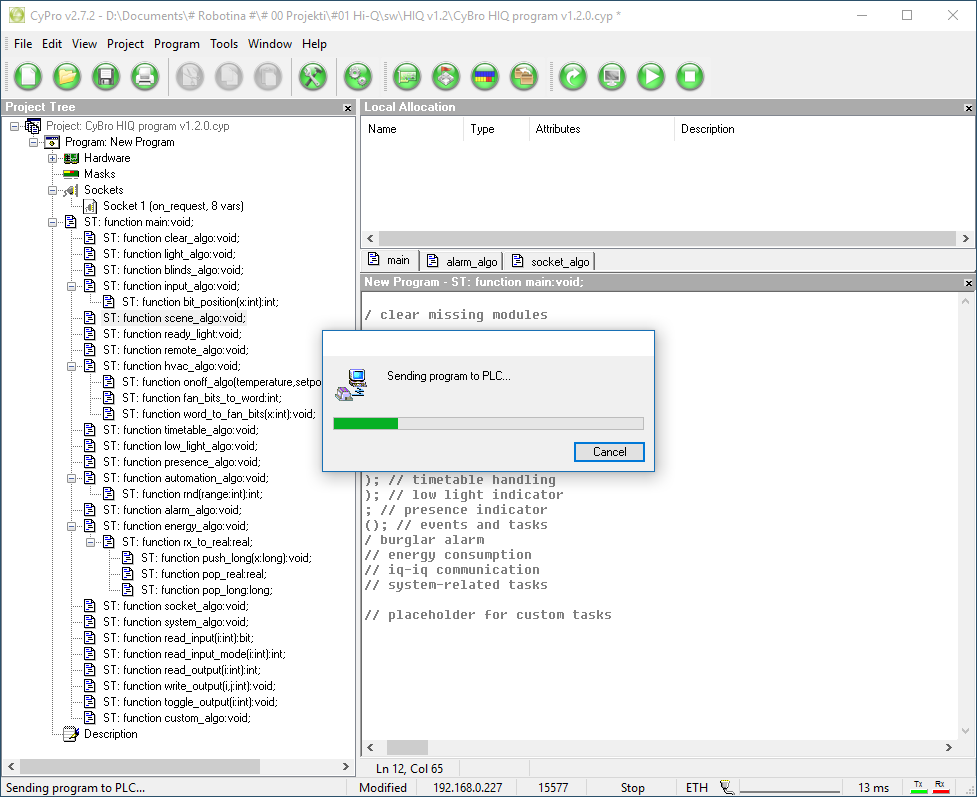The image size is (977, 797).
Task: Collapse the energy_algo function node
Action: point(72,526)
